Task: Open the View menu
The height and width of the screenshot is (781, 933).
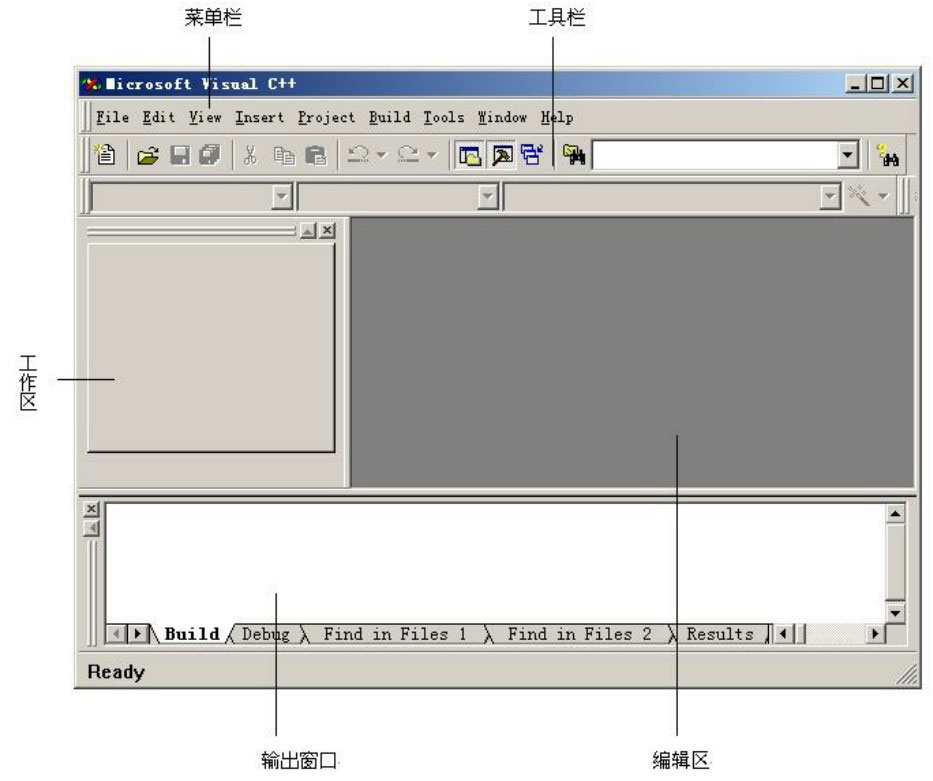Action: [x=205, y=118]
